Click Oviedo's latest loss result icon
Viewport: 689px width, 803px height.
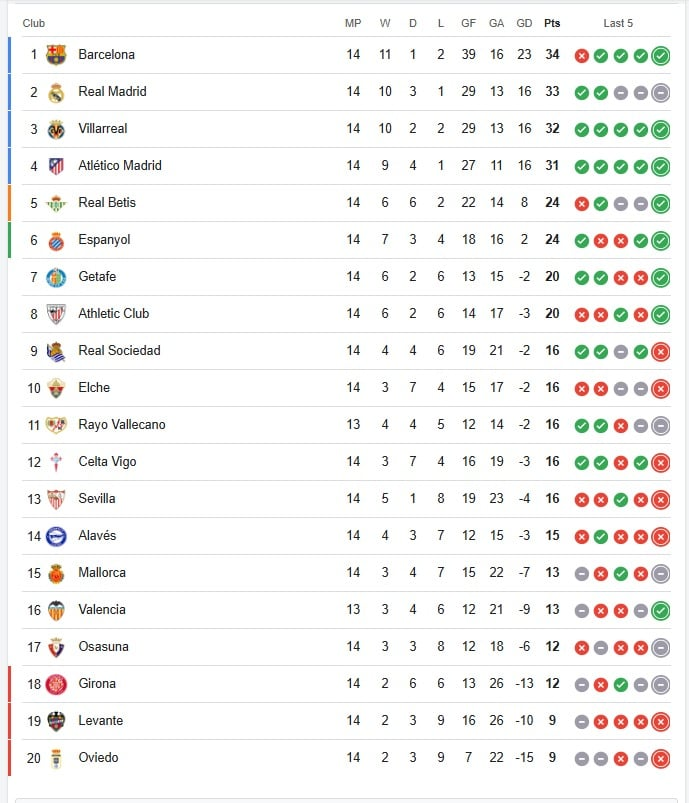click(x=660, y=759)
